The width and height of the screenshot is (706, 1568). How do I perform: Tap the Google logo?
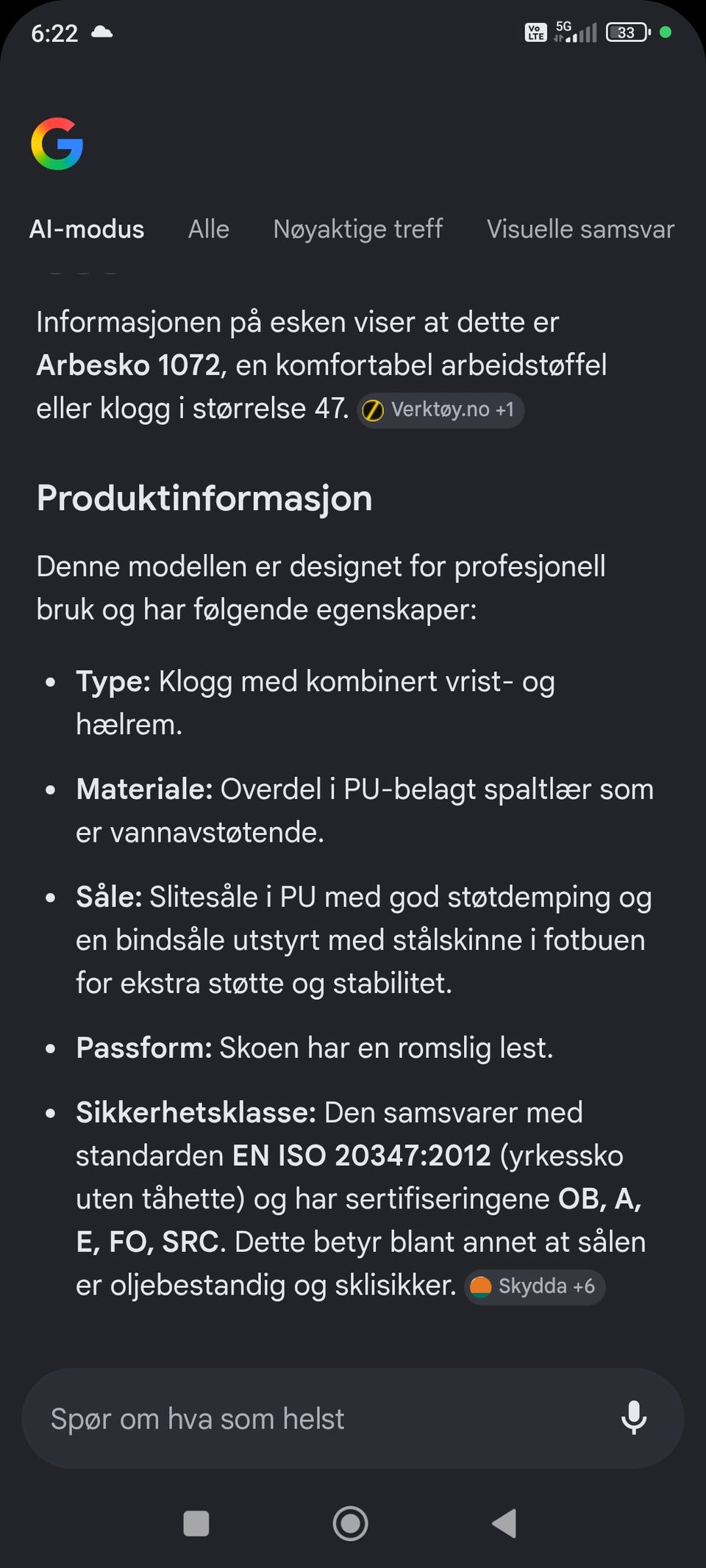57,143
